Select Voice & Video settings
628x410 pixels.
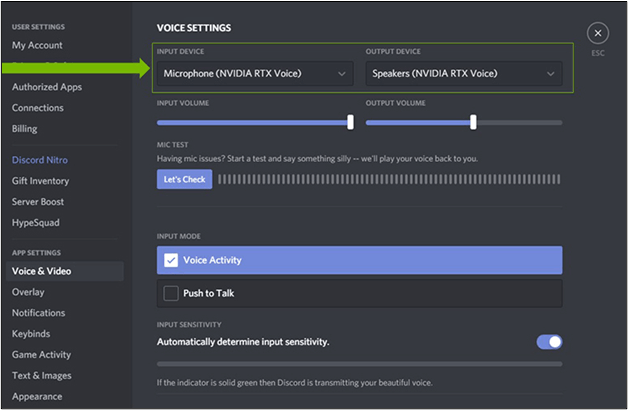(x=65, y=271)
